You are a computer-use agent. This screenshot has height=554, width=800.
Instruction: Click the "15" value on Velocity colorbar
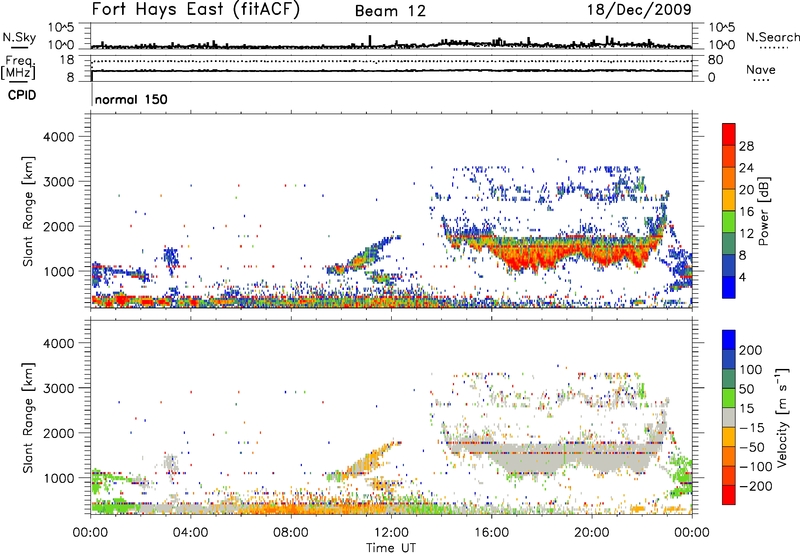pos(746,408)
